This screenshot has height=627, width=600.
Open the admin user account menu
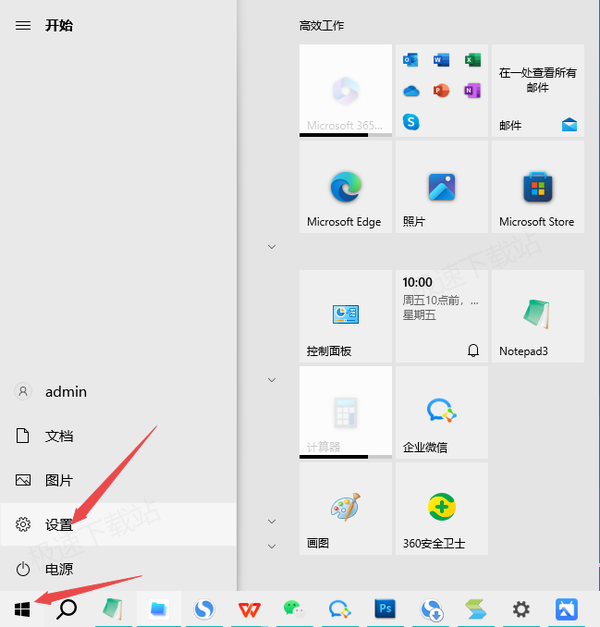click(118, 391)
